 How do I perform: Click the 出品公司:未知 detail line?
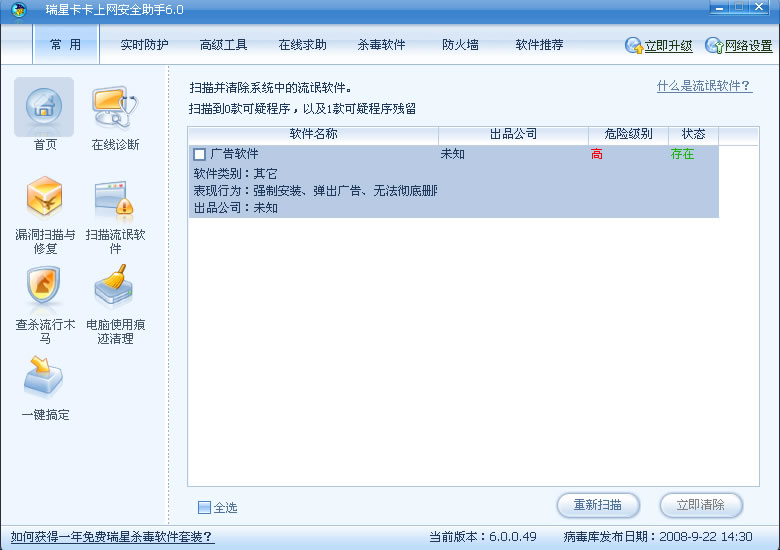(x=235, y=208)
